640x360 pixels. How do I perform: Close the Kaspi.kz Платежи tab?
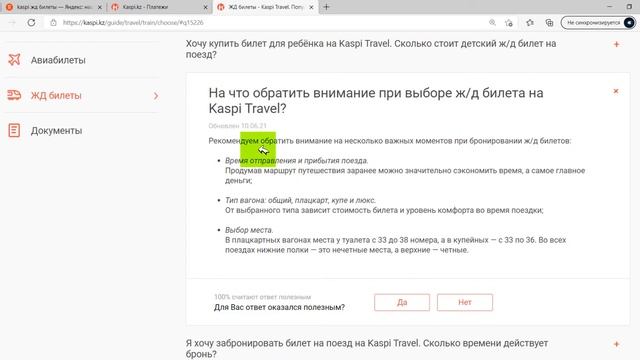(205, 7)
